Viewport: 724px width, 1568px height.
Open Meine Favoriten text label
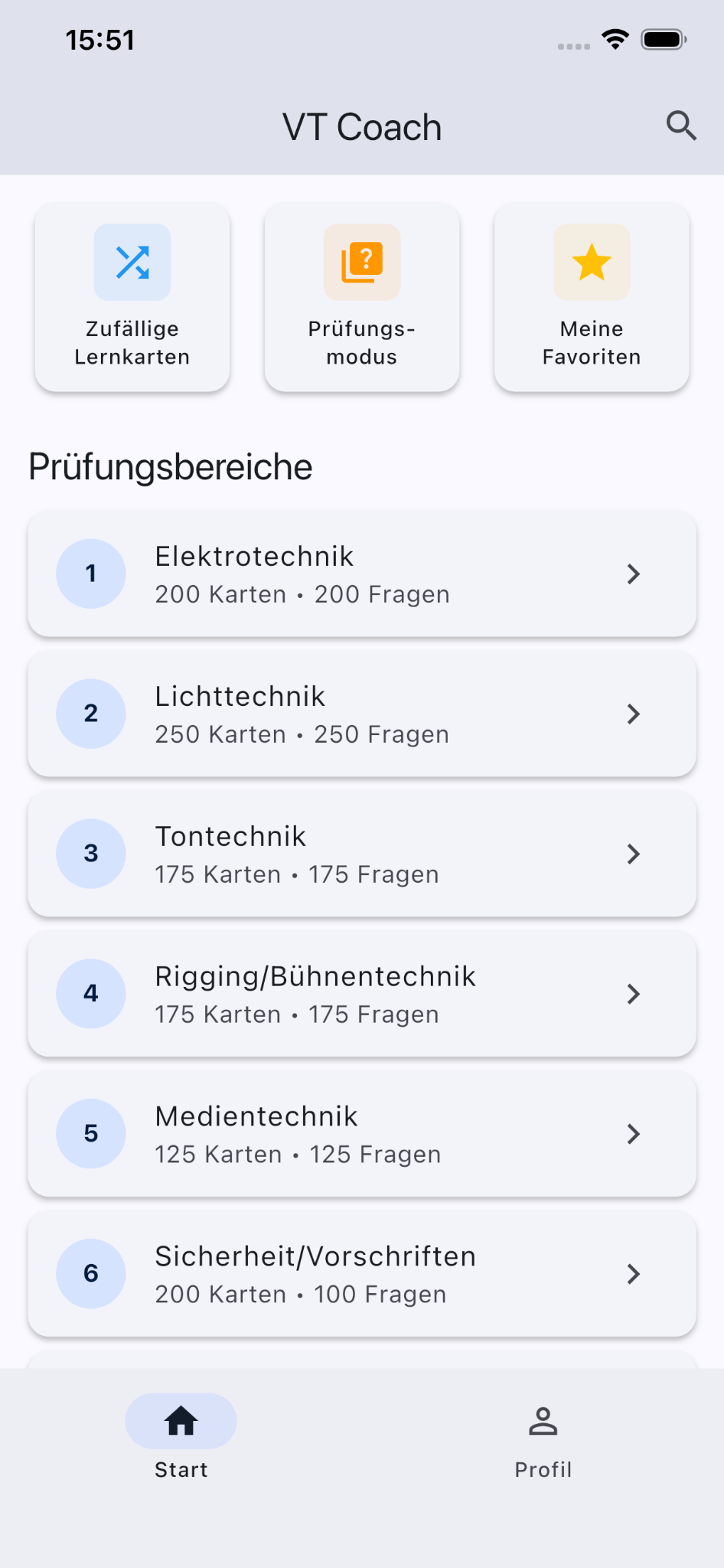coord(592,343)
